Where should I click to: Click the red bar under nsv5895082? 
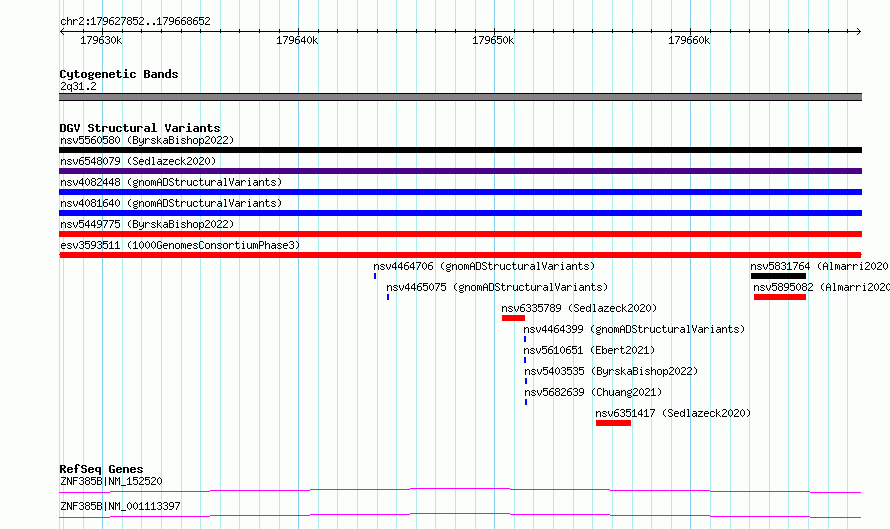pos(780,297)
